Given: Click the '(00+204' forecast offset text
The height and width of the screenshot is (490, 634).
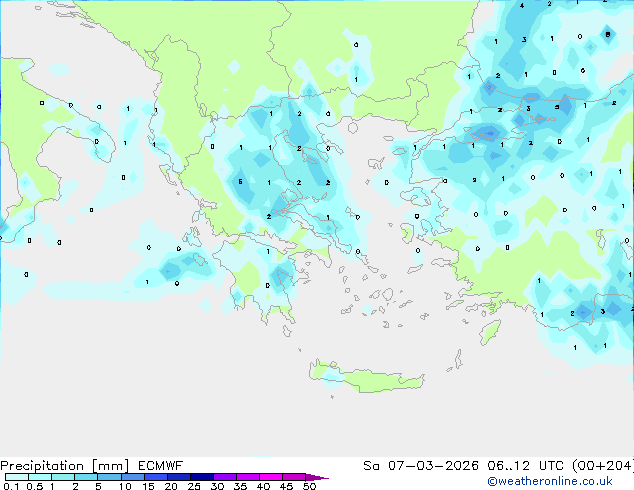Looking at the screenshot, I should pyautogui.click(x=602, y=466).
